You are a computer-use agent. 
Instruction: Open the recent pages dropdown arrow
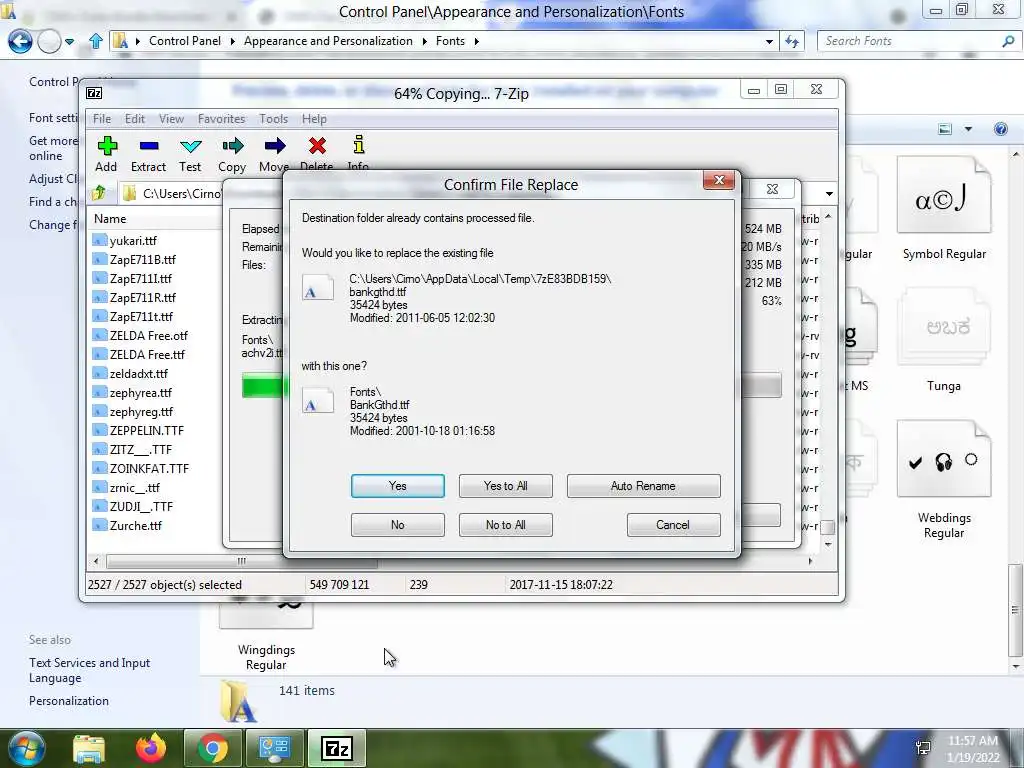(69, 41)
